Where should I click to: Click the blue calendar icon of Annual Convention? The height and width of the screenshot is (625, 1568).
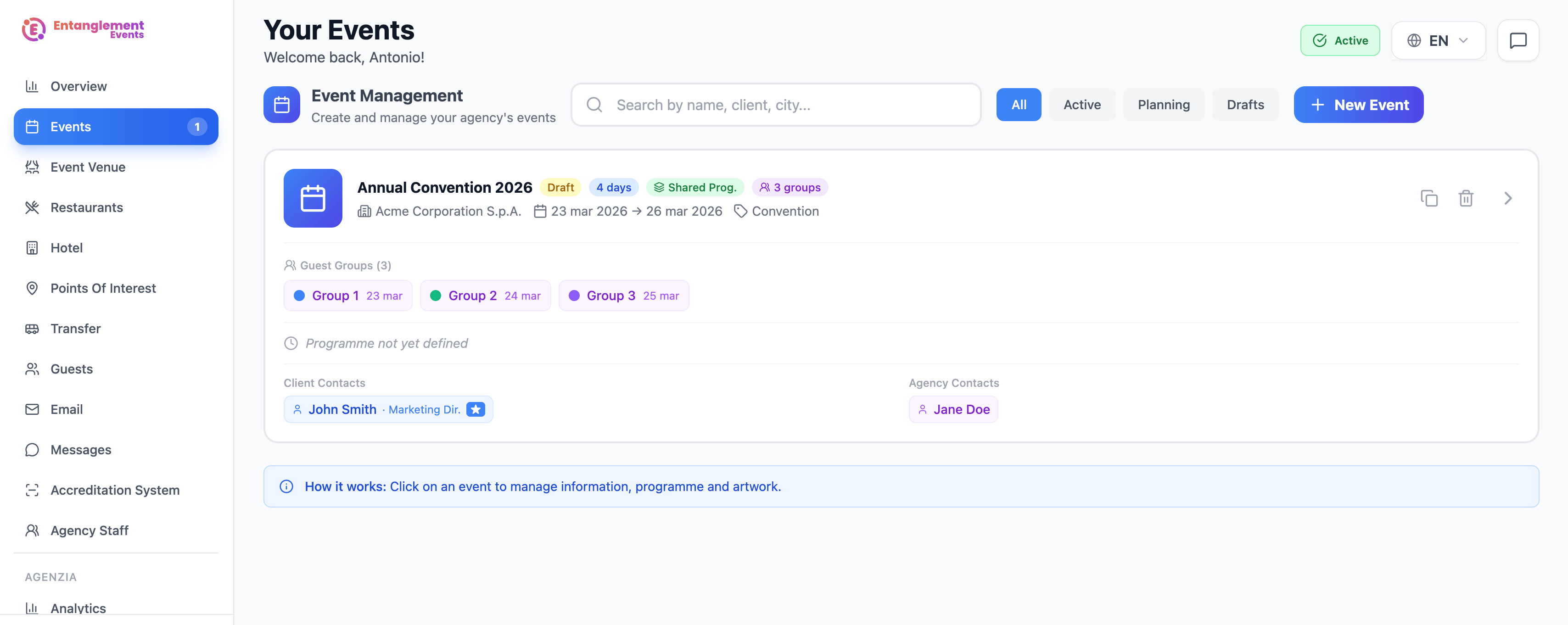[x=313, y=198]
